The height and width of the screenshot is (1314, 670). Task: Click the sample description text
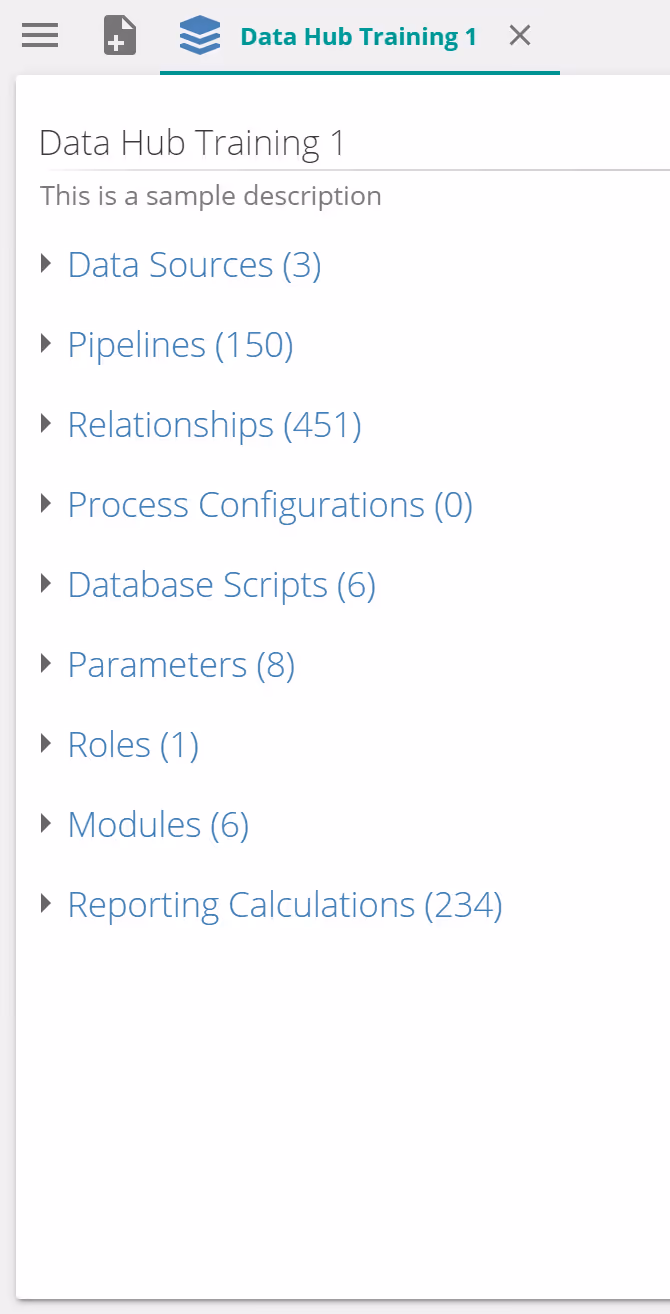click(210, 195)
